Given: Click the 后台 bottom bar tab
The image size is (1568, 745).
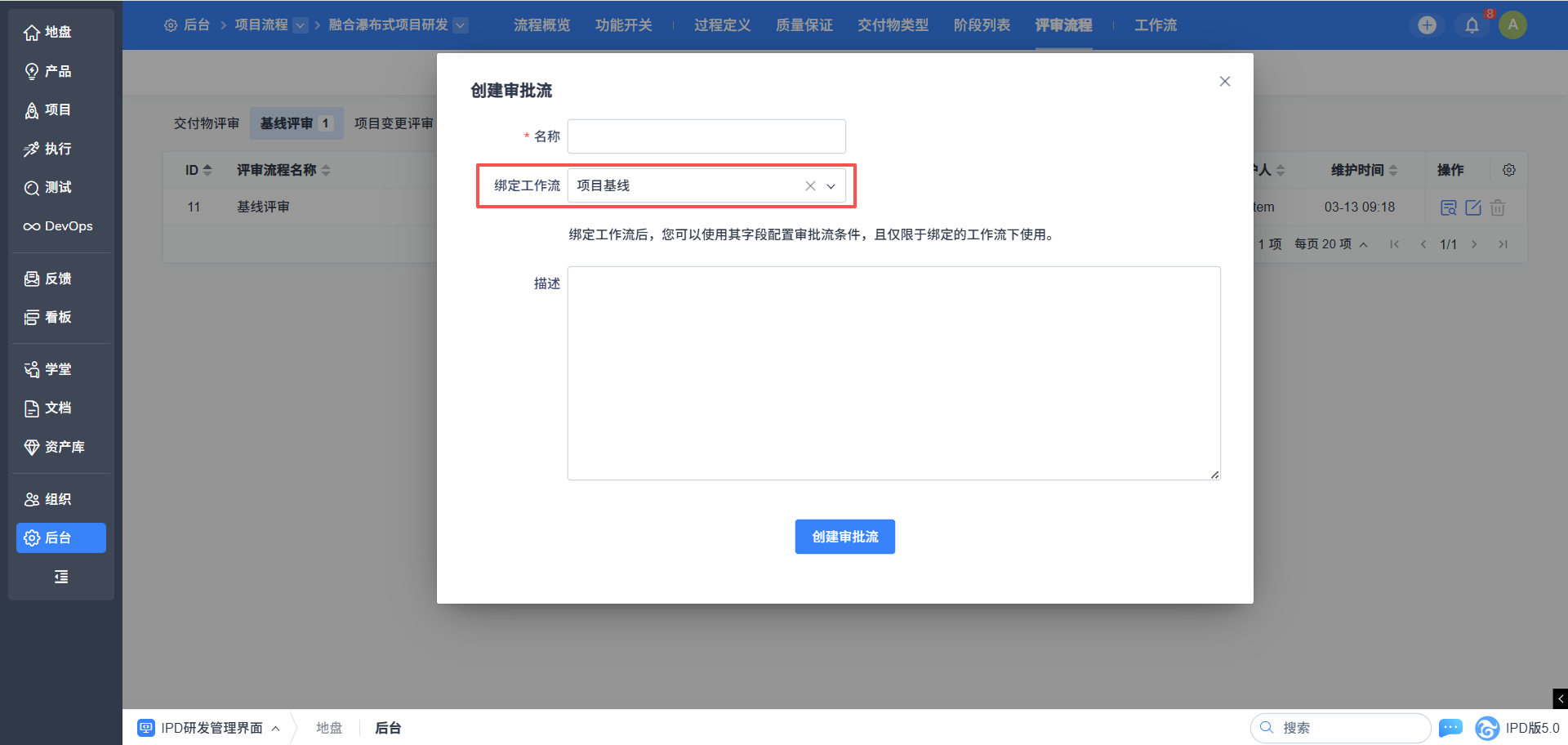Looking at the screenshot, I should click(x=388, y=728).
